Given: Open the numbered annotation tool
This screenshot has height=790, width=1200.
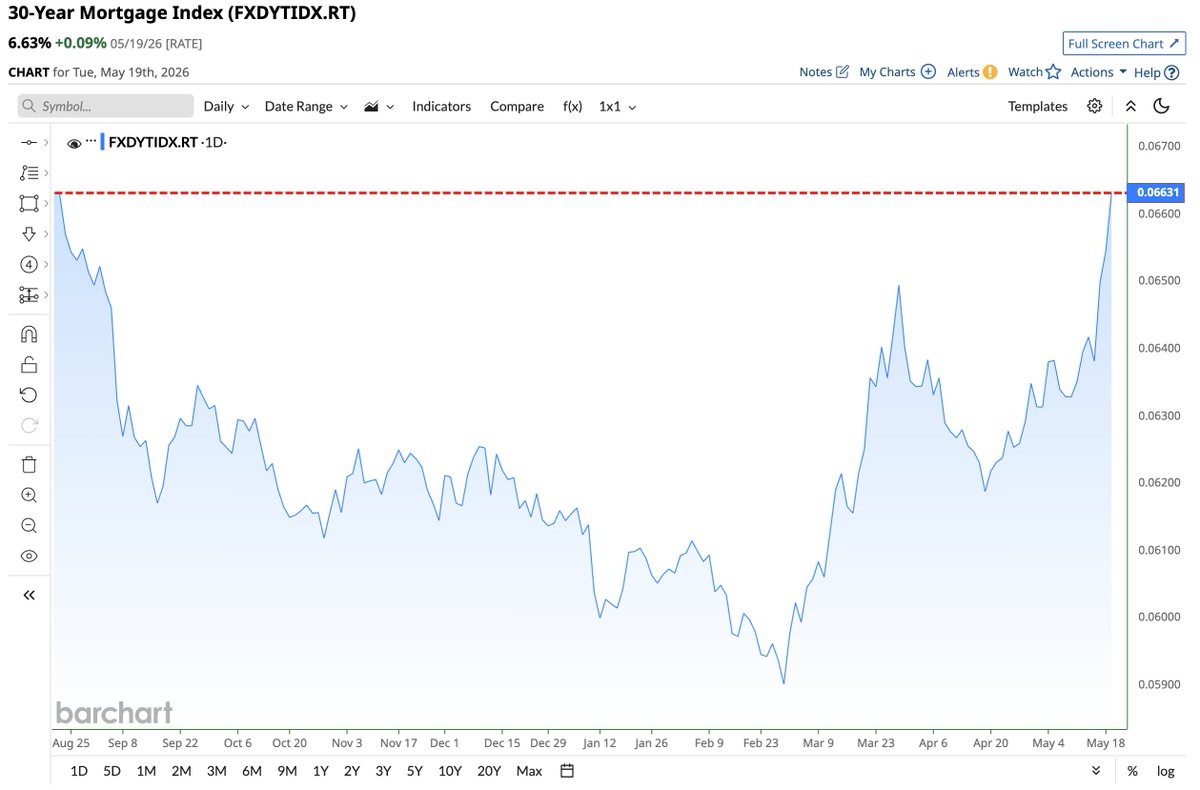Looking at the screenshot, I should tap(28, 264).
